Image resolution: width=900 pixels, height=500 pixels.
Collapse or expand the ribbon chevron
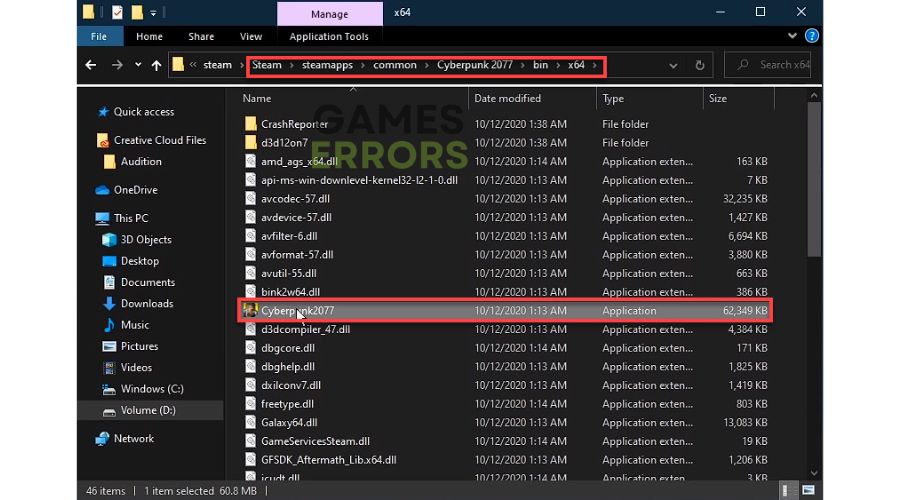(792, 36)
